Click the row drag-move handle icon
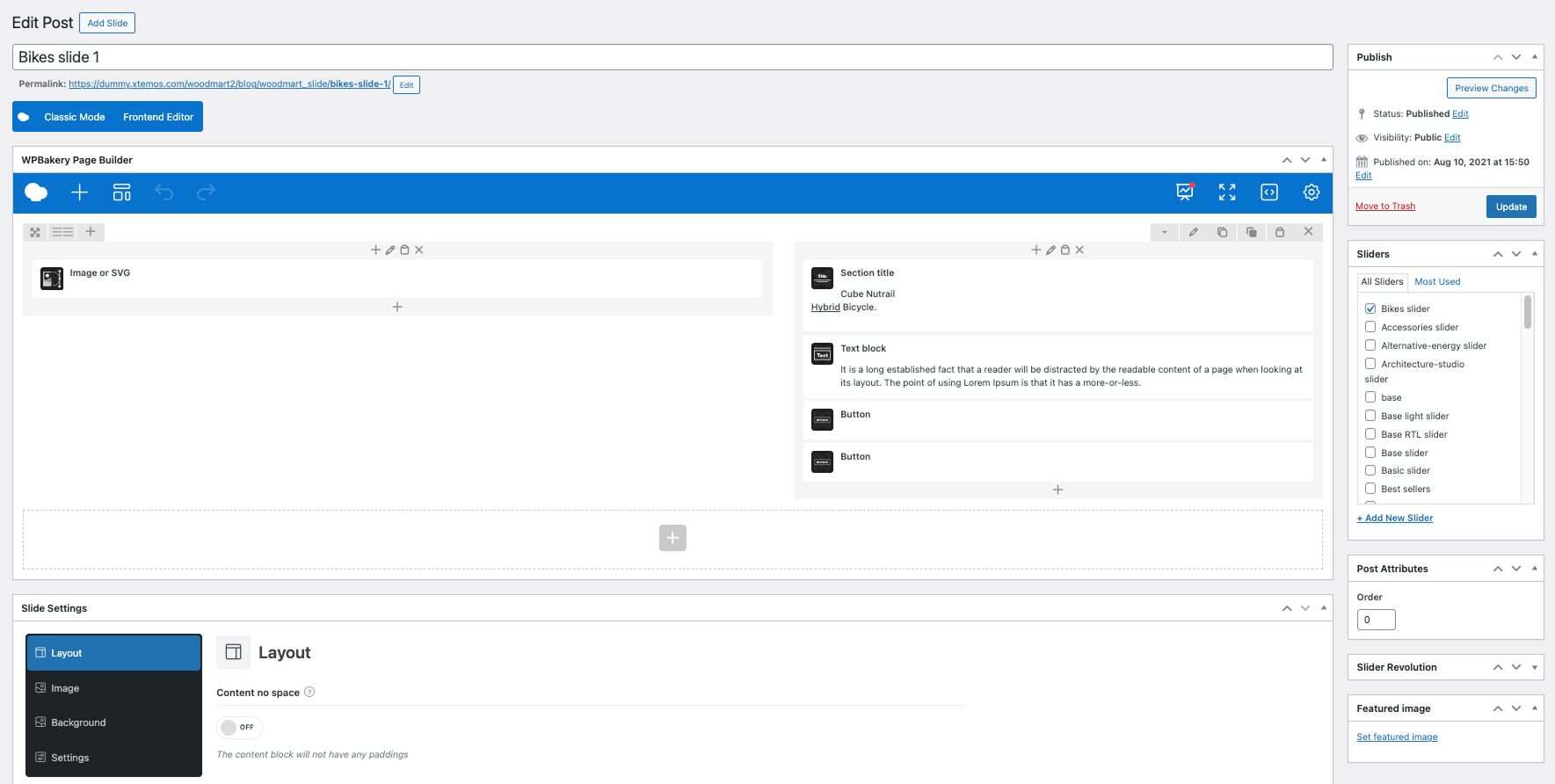Viewport: 1555px width, 784px height. [35, 232]
